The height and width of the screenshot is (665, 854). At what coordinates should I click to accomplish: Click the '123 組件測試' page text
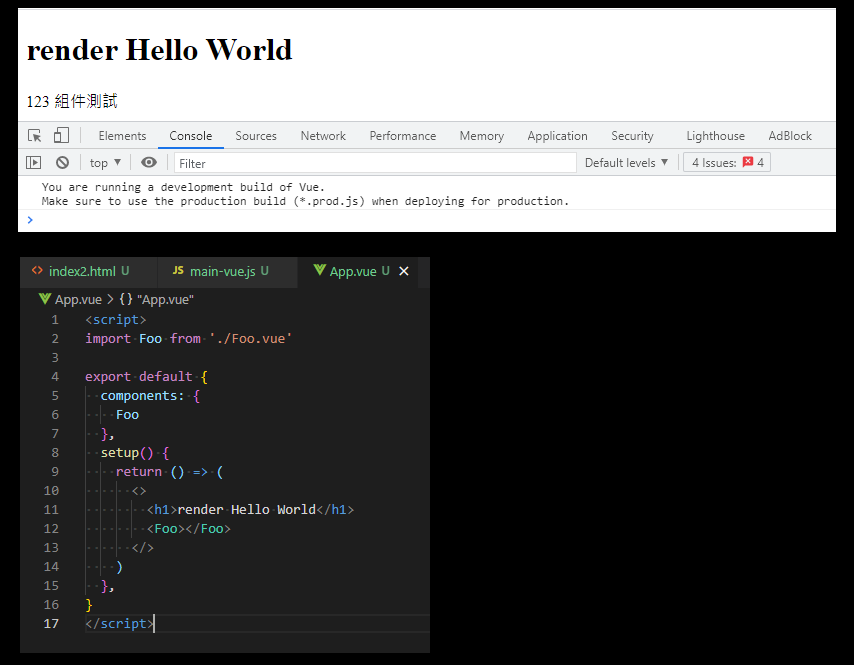[x=72, y=101]
